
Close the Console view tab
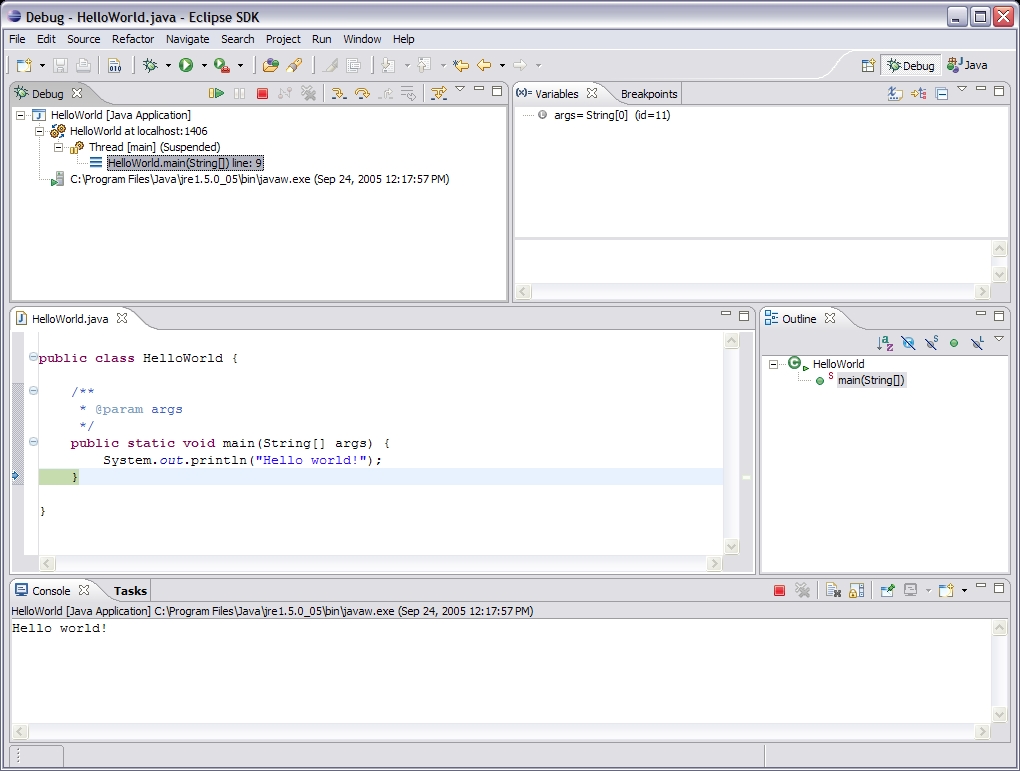click(84, 590)
